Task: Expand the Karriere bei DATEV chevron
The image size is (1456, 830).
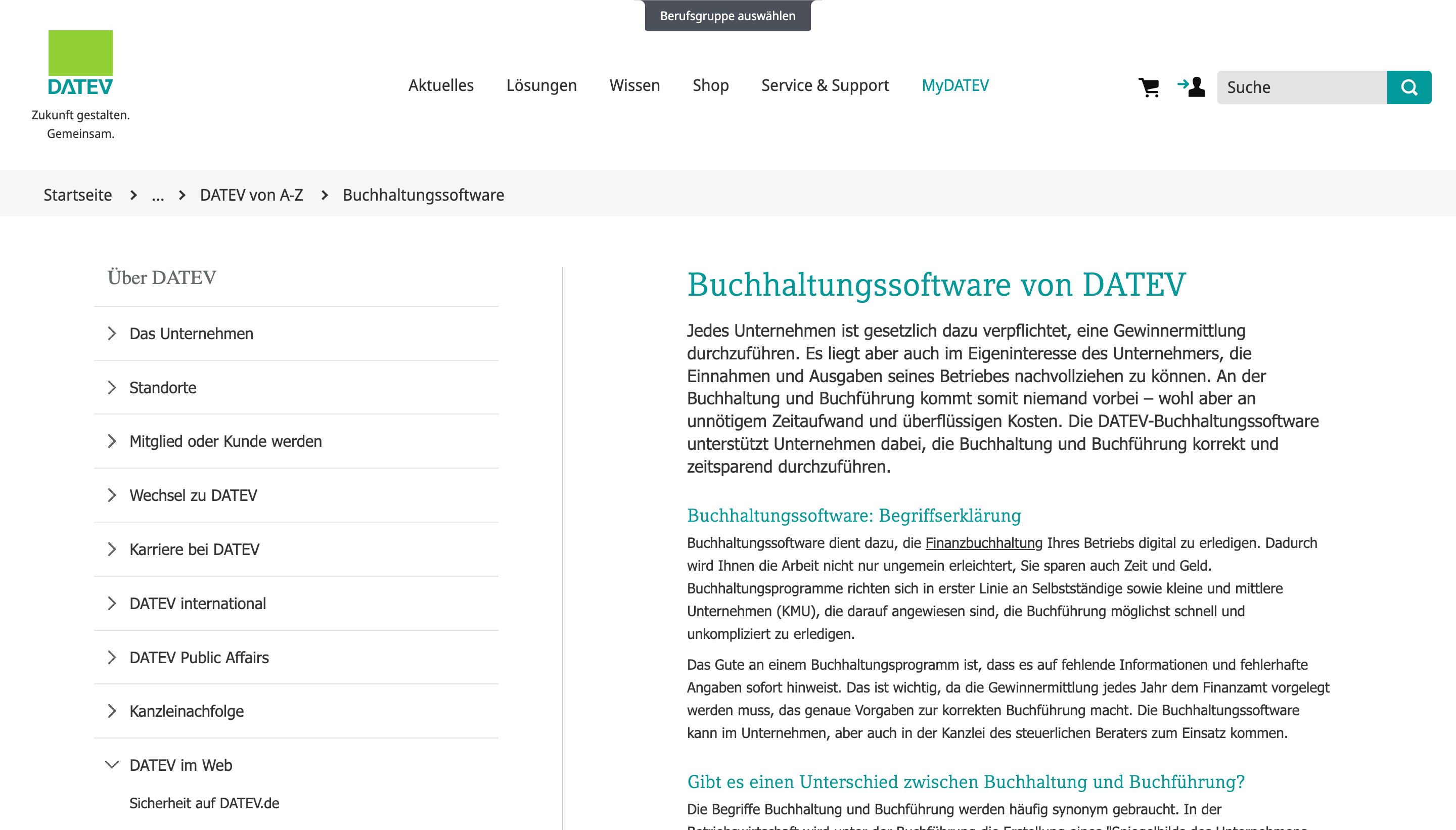Action: point(112,549)
